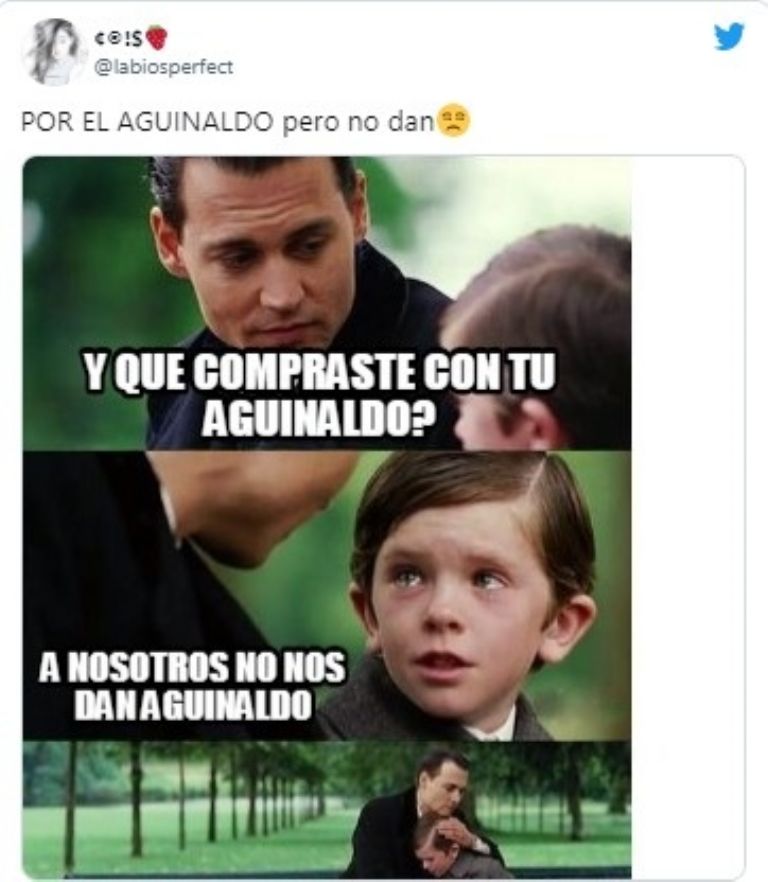Click the word AGUINALDO in the tweet text

(195, 122)
